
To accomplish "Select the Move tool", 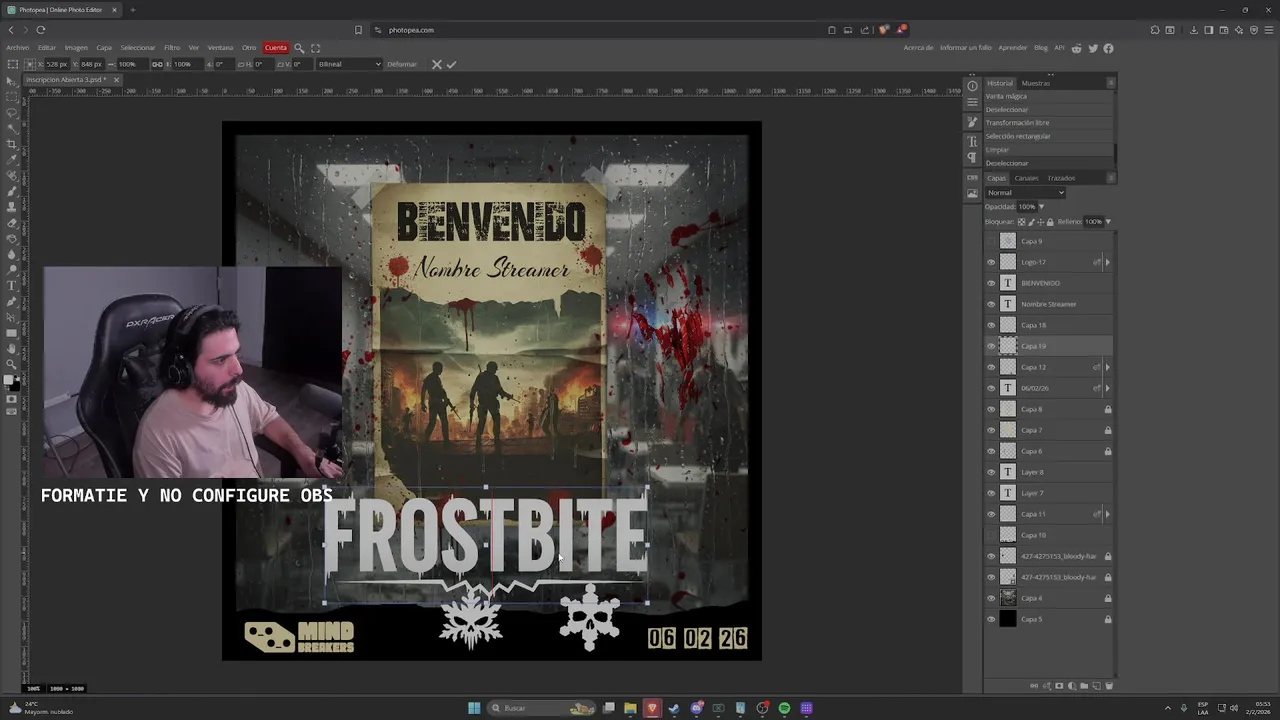I will pyautogui.click(x=12, y=81).
